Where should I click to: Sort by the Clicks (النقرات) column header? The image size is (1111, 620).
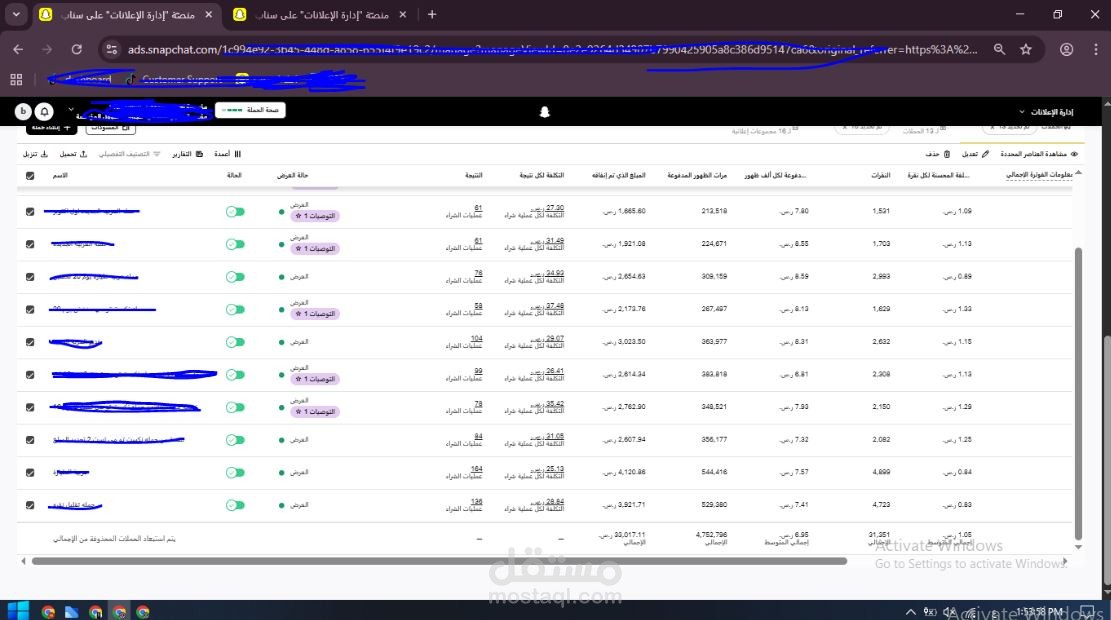point(881,175)
